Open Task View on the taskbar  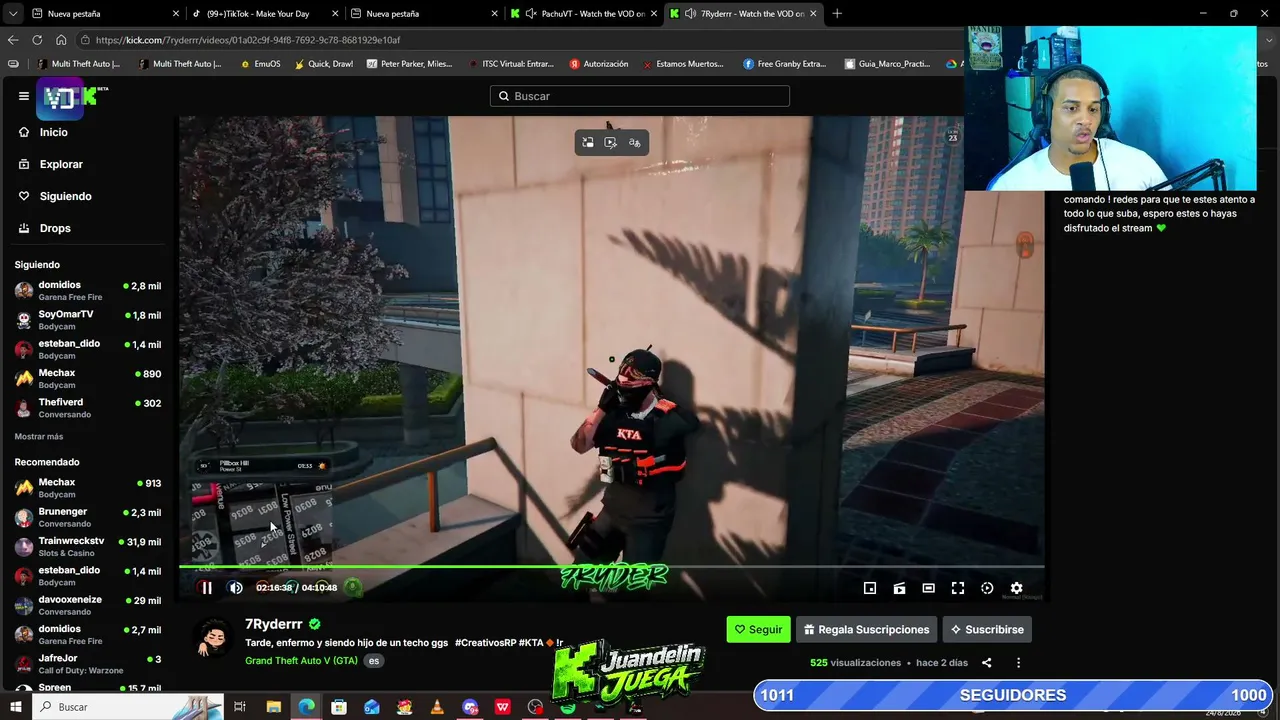[x=240, y=707]
